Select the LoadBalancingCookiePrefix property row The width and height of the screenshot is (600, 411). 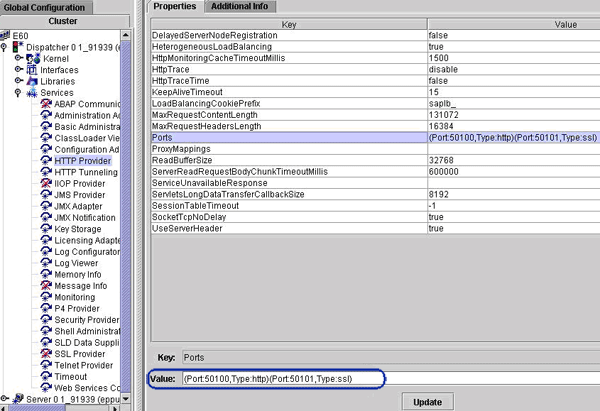375,104
